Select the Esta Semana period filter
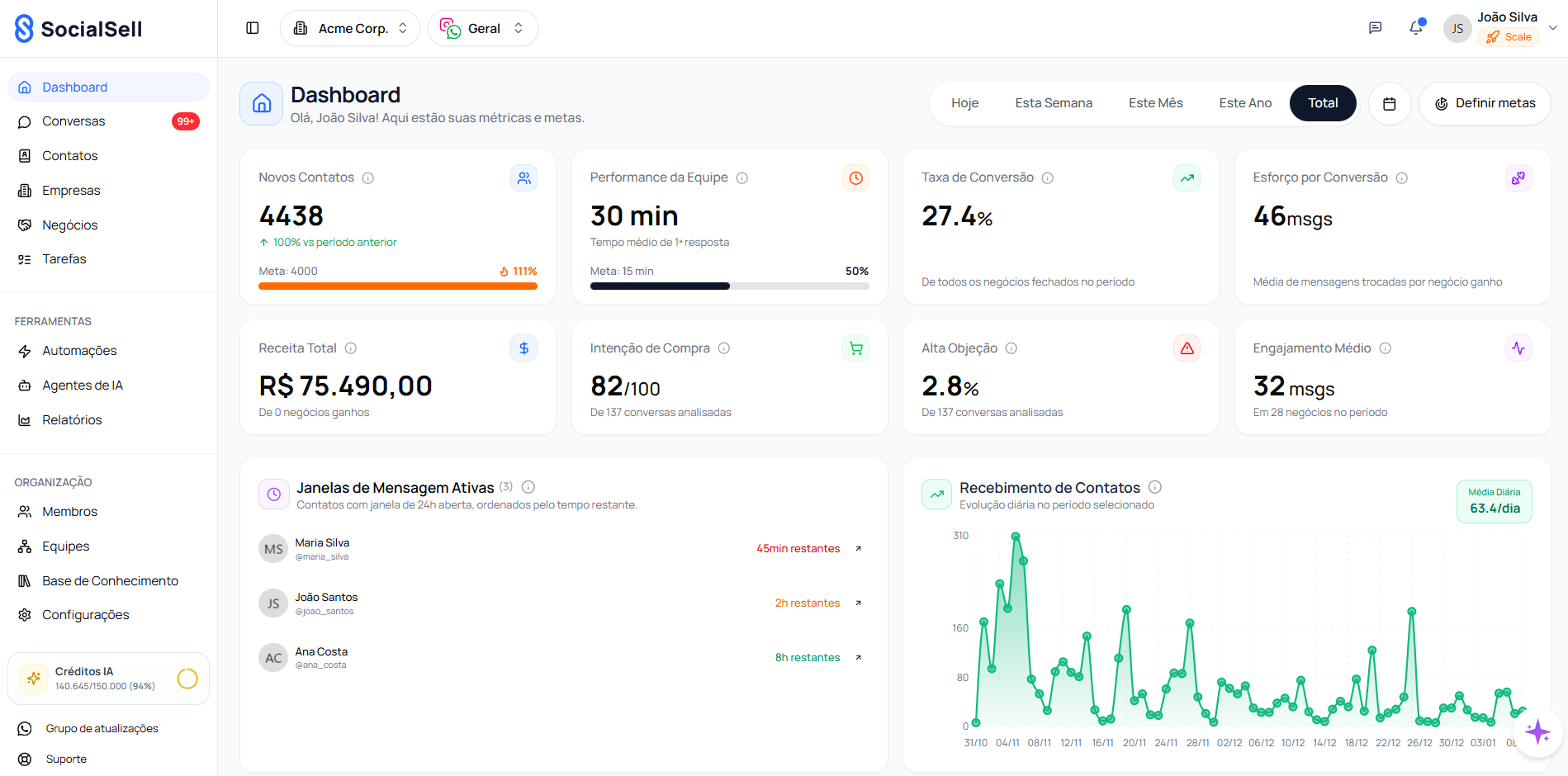This screenshot has height=776, width=1568. point(1054,103)
